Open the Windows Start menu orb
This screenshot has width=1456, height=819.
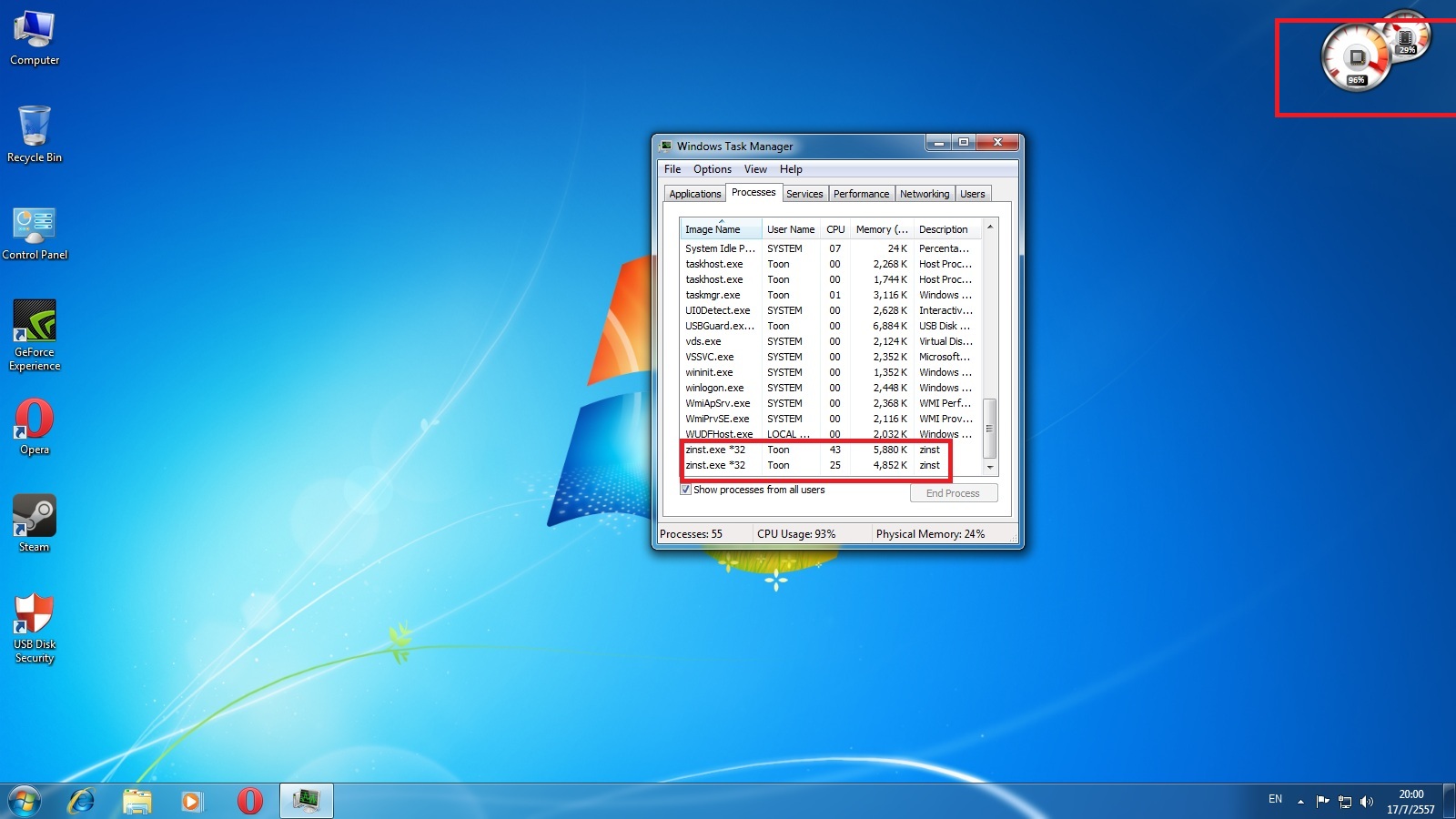point(25,801)
